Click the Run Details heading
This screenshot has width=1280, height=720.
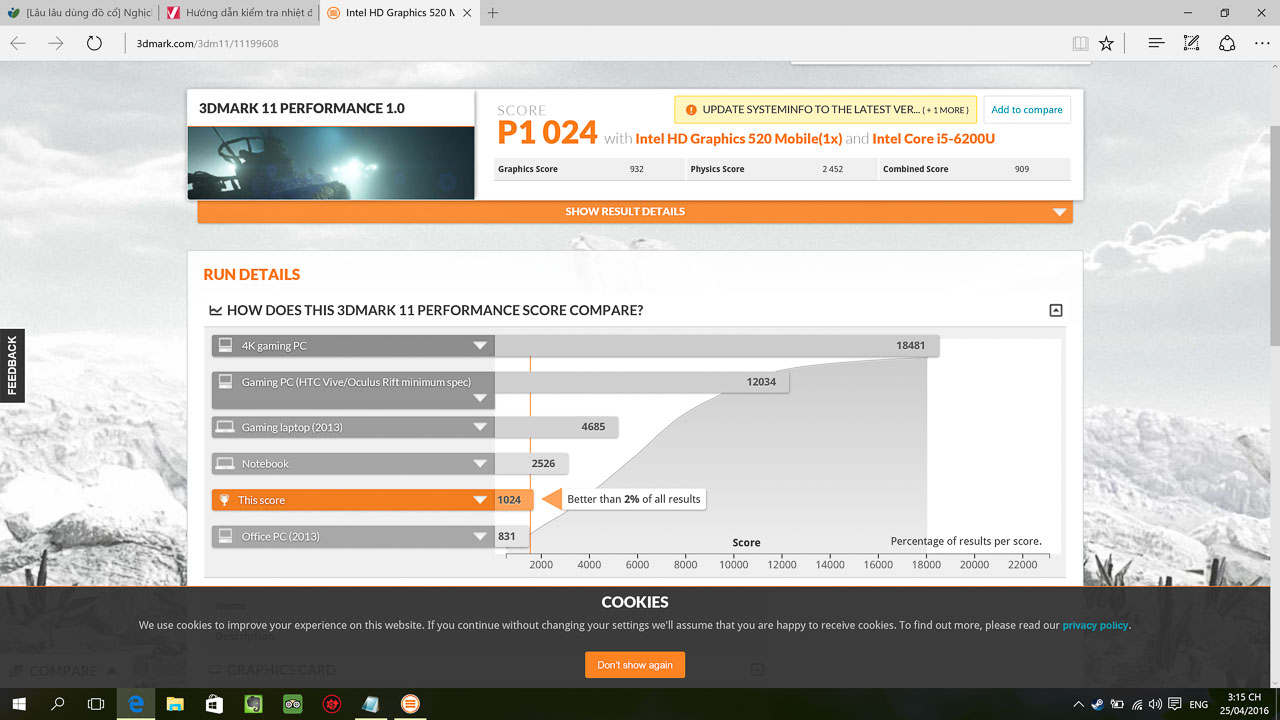[x=252, y=275]
